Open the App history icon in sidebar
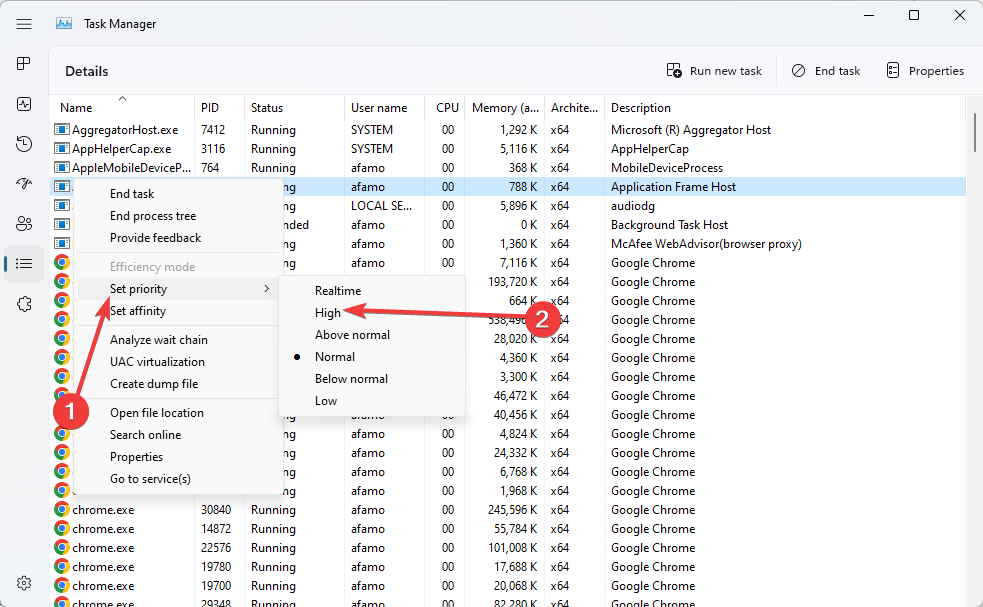Image resolution: width=983 pixels, height=607 pixels. pyautogui.click(x=24, y=144)
